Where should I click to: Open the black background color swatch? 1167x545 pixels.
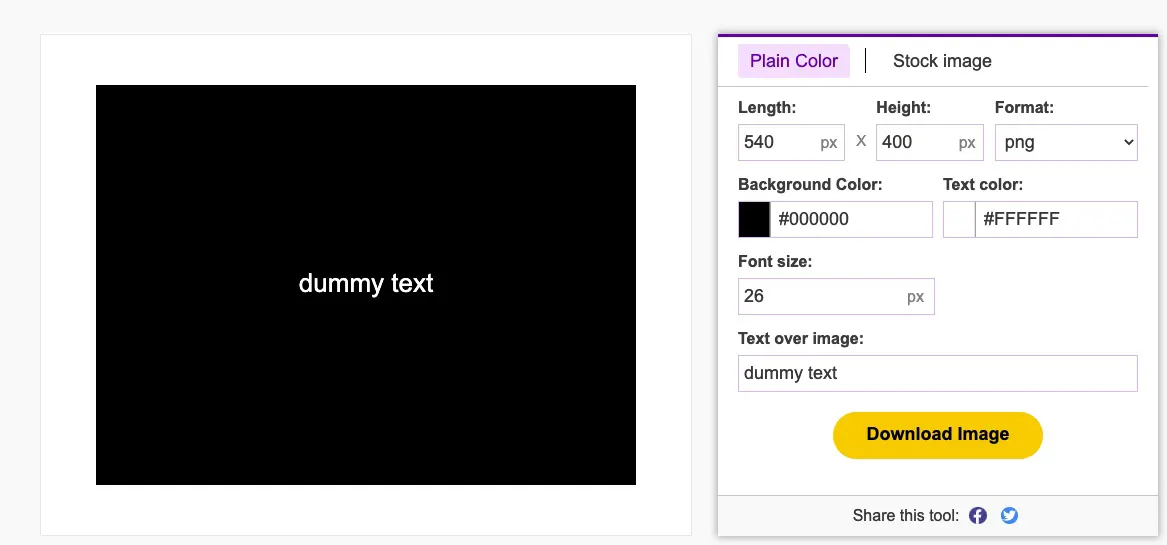(754, 220)
